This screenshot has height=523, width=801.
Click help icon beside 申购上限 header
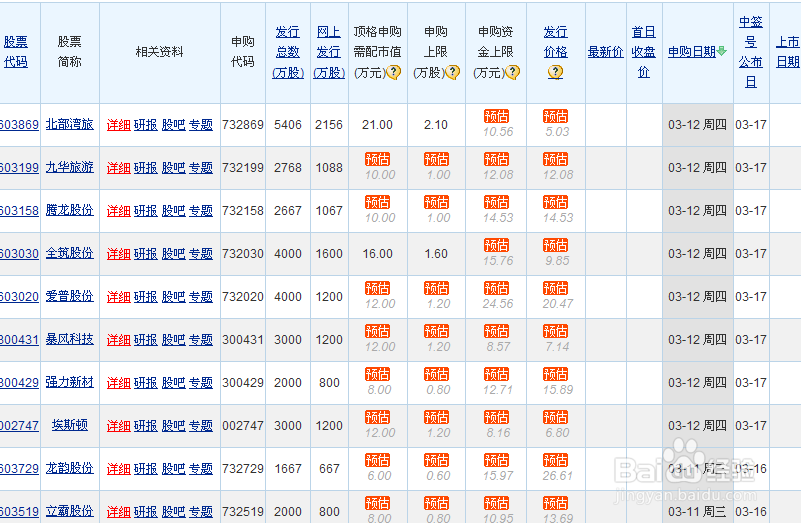453,73
